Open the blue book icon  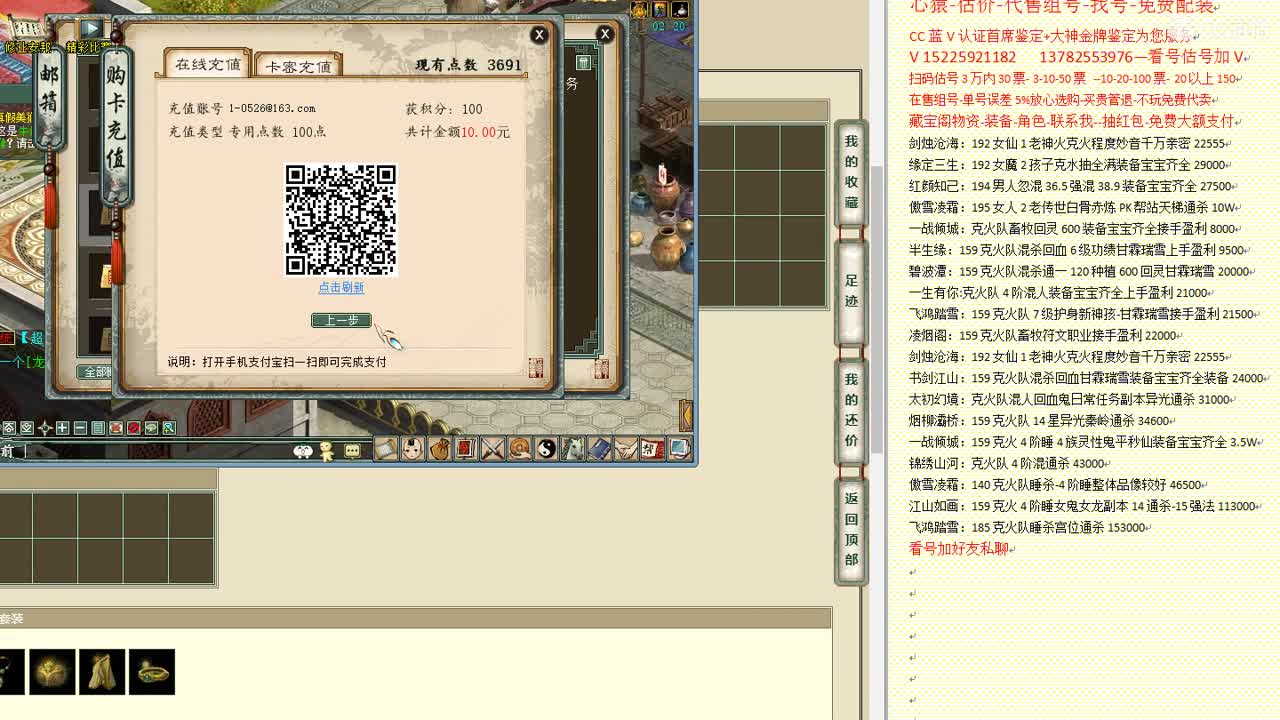pos(600,448)
